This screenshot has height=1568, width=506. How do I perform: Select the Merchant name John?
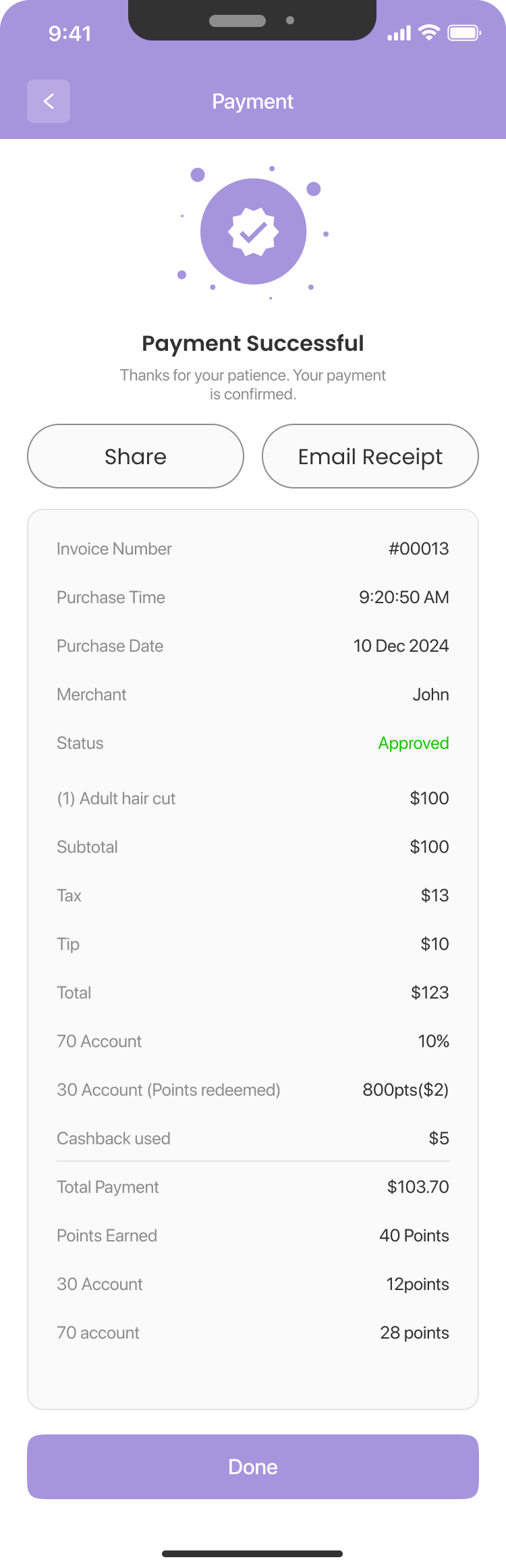[x=431, y=694]
